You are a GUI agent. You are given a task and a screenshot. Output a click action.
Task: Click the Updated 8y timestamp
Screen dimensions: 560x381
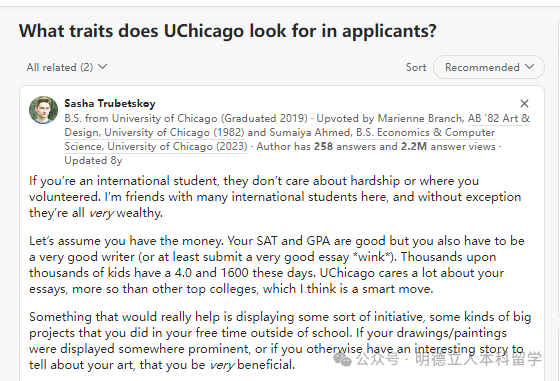point(93,160)
